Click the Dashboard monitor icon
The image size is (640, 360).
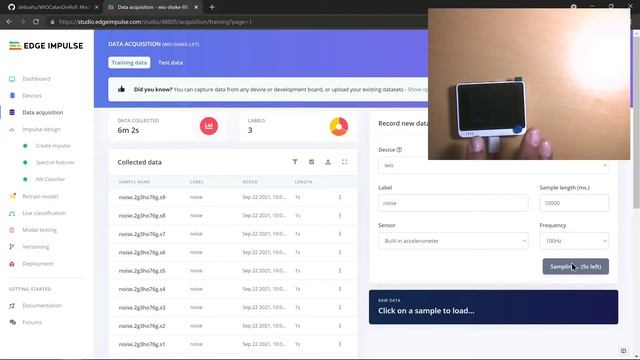click(x=12, y=79)
